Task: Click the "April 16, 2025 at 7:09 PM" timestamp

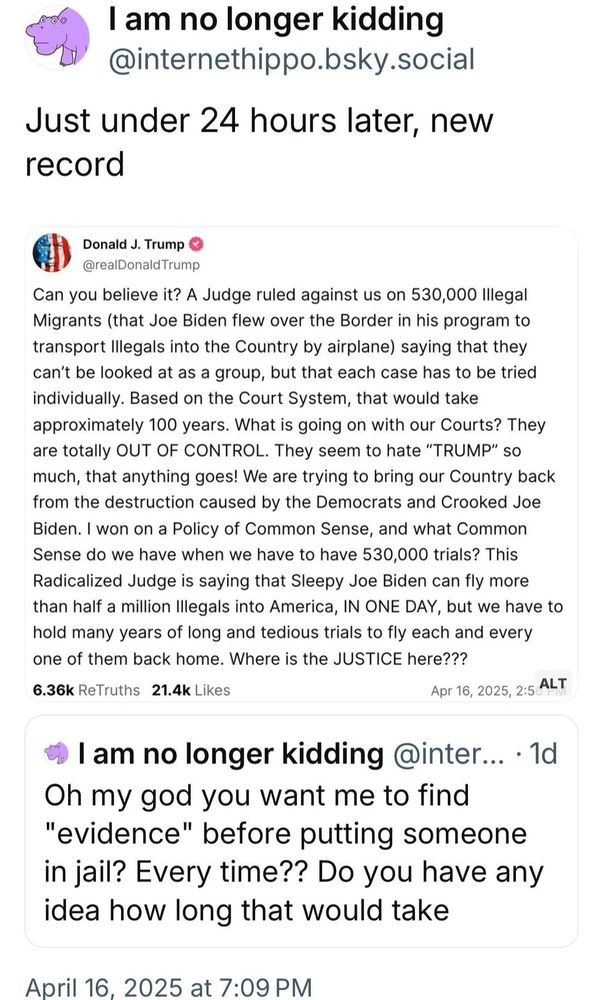Action: 168,987
